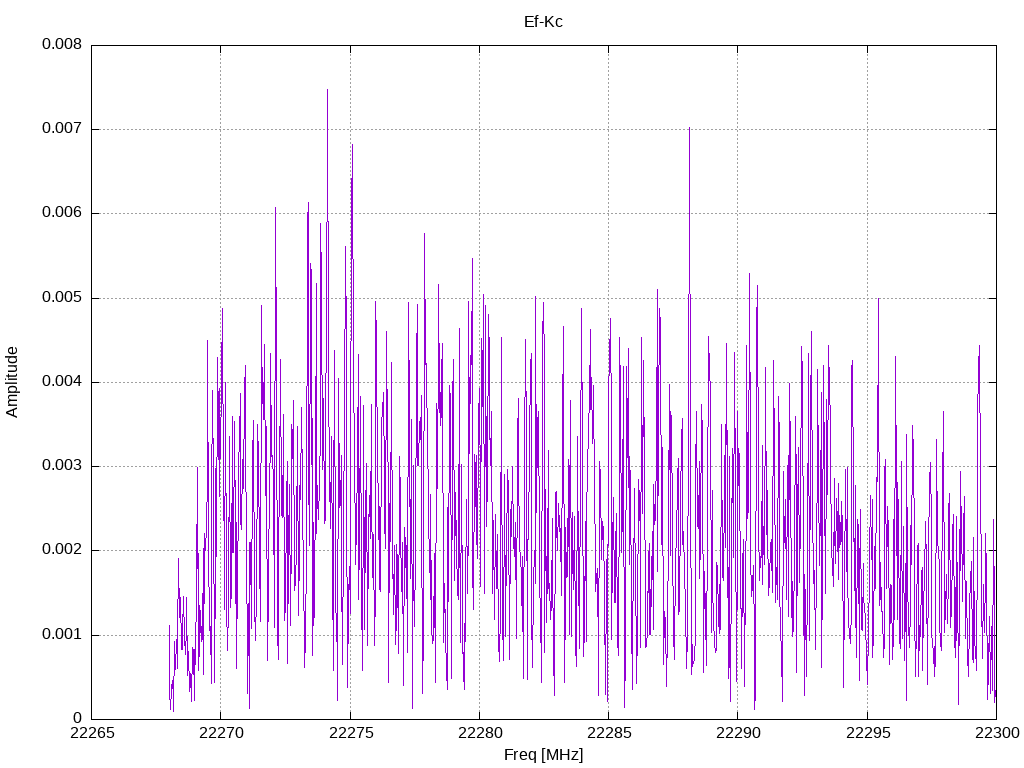Image resolution: width=1024 pixels, height=768 pixels.
Task: Click x-axis tick value 22275
Action: pyautogui.click(x=351, y=733)
